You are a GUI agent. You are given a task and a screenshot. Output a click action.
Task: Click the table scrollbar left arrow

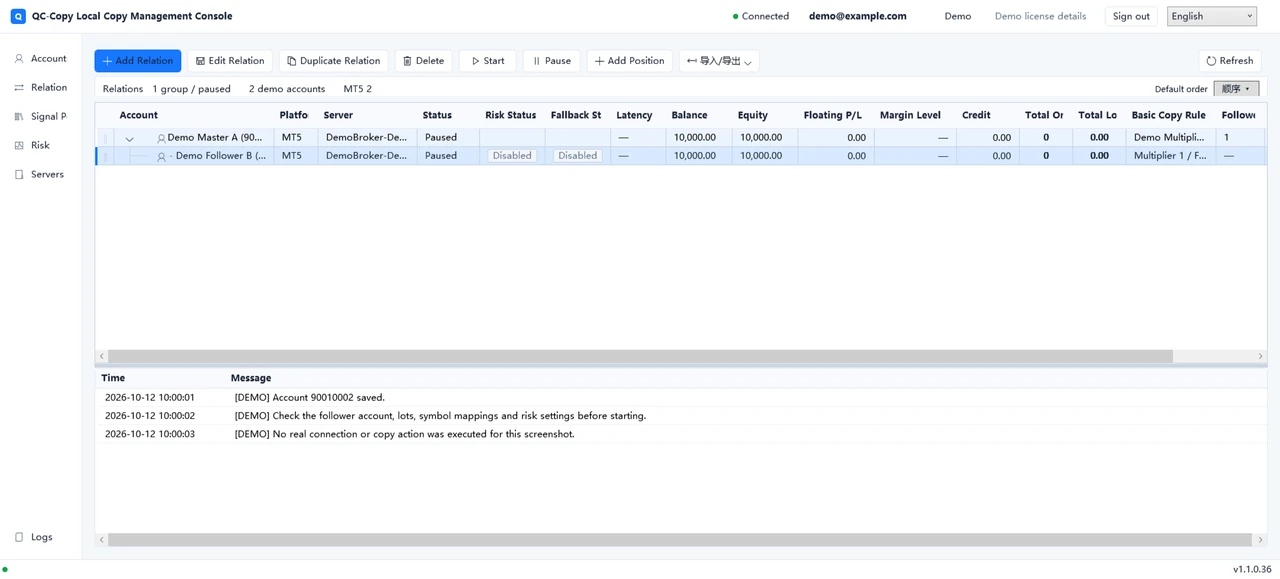tap(101, 356)
